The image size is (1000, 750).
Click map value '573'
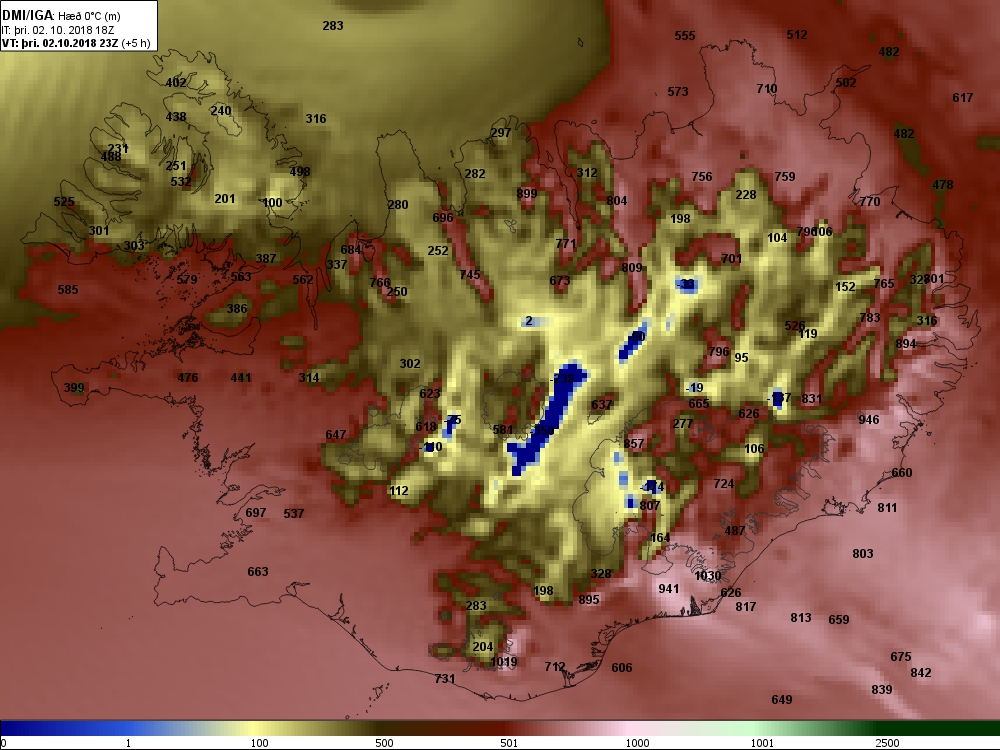[x=678, y=92]
